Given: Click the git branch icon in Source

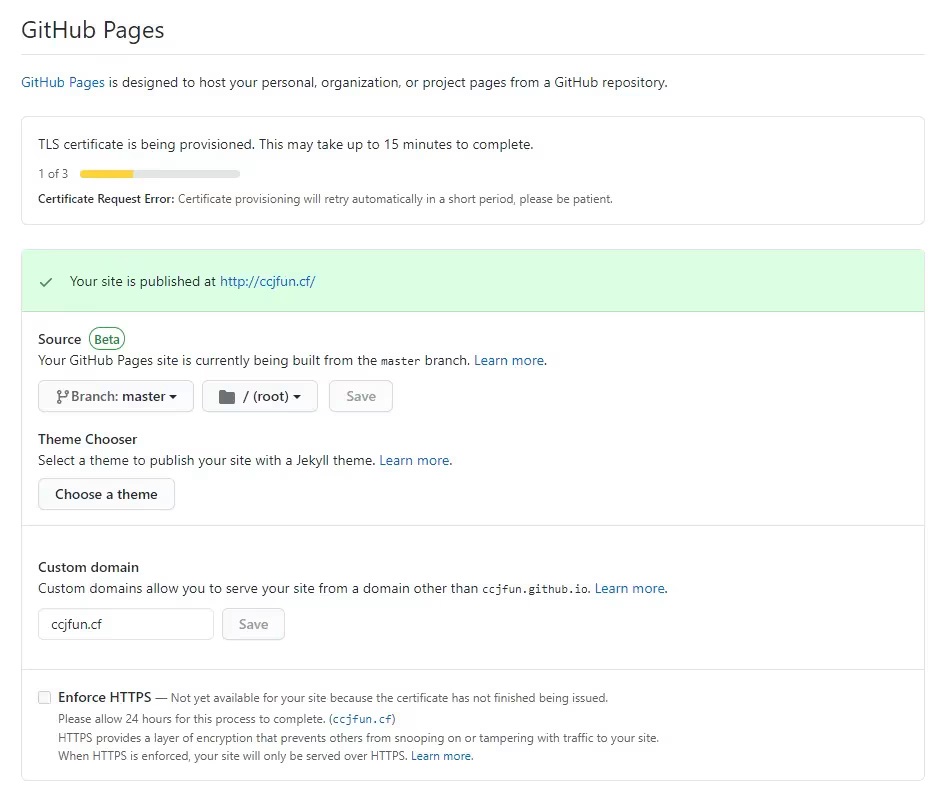Looking at the screenshot, I should pyautogui.click(x=62, y=397).
